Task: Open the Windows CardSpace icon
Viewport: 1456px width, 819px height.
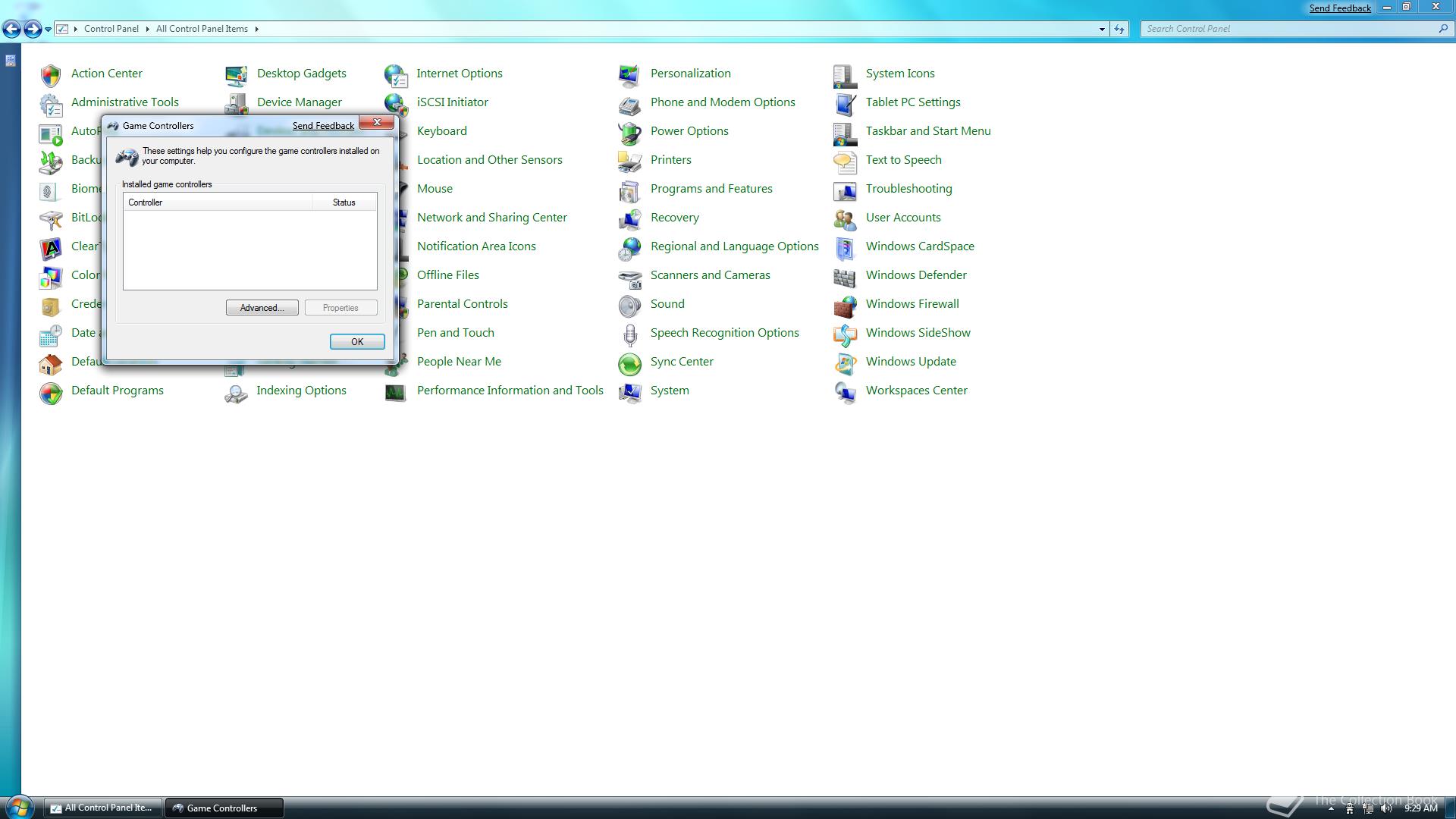Action: 845,247
